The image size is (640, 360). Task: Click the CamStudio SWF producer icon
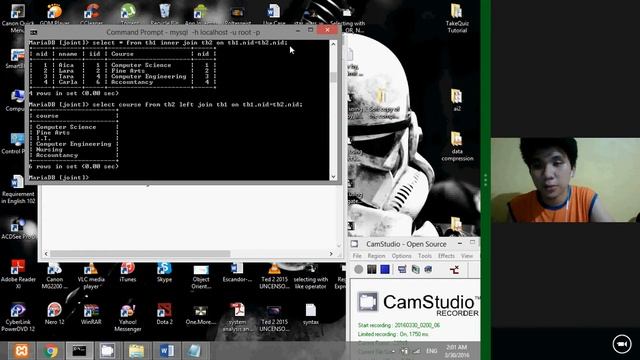428,269
